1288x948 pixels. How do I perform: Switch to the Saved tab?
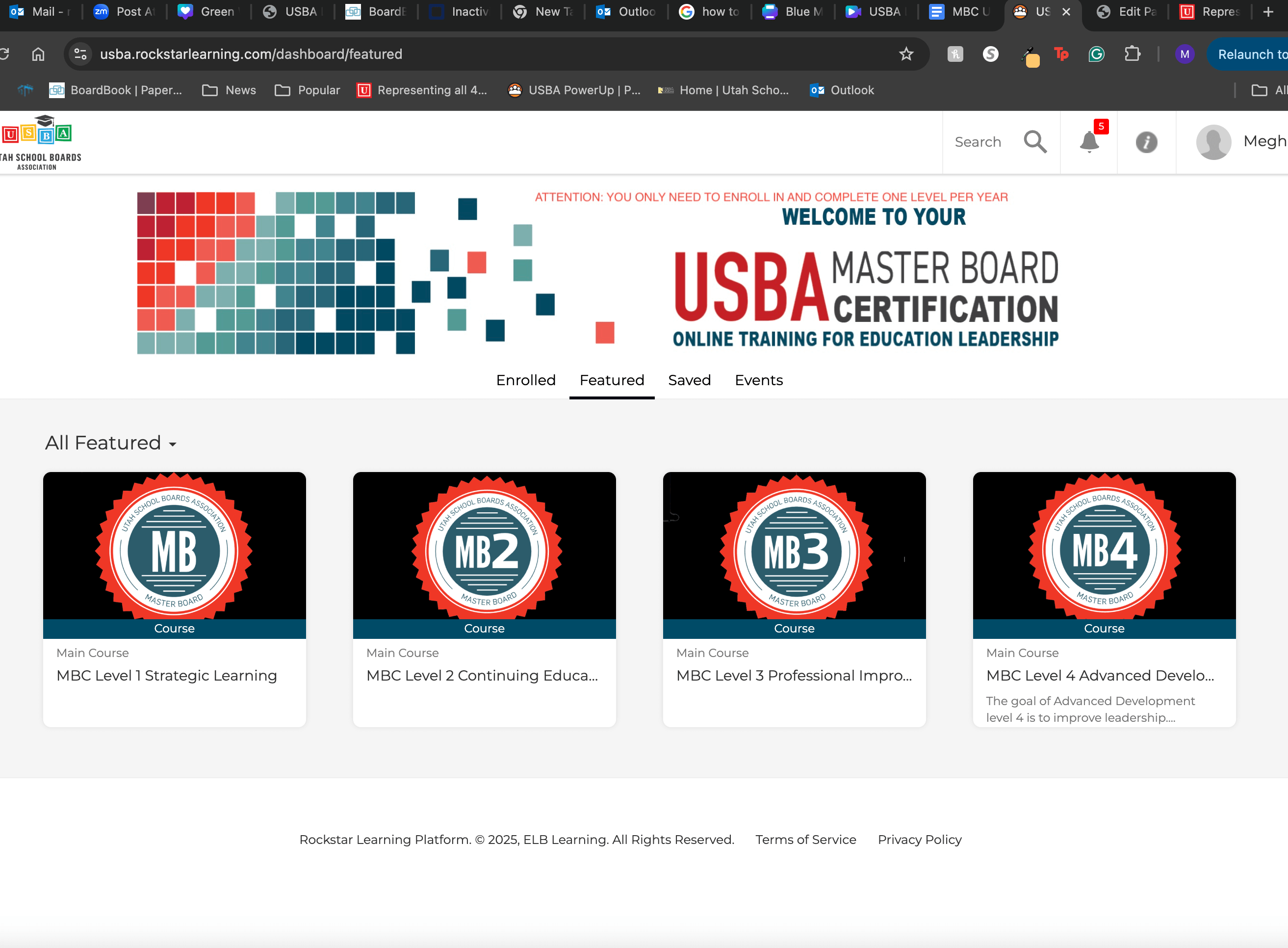(689, 380)
